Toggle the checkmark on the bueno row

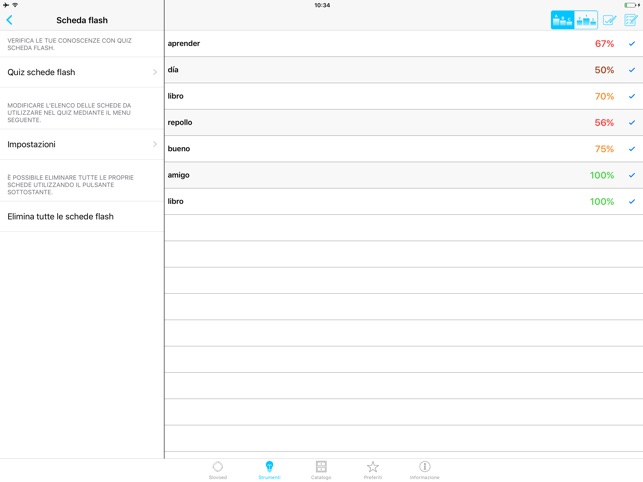(x=632, y=148)
